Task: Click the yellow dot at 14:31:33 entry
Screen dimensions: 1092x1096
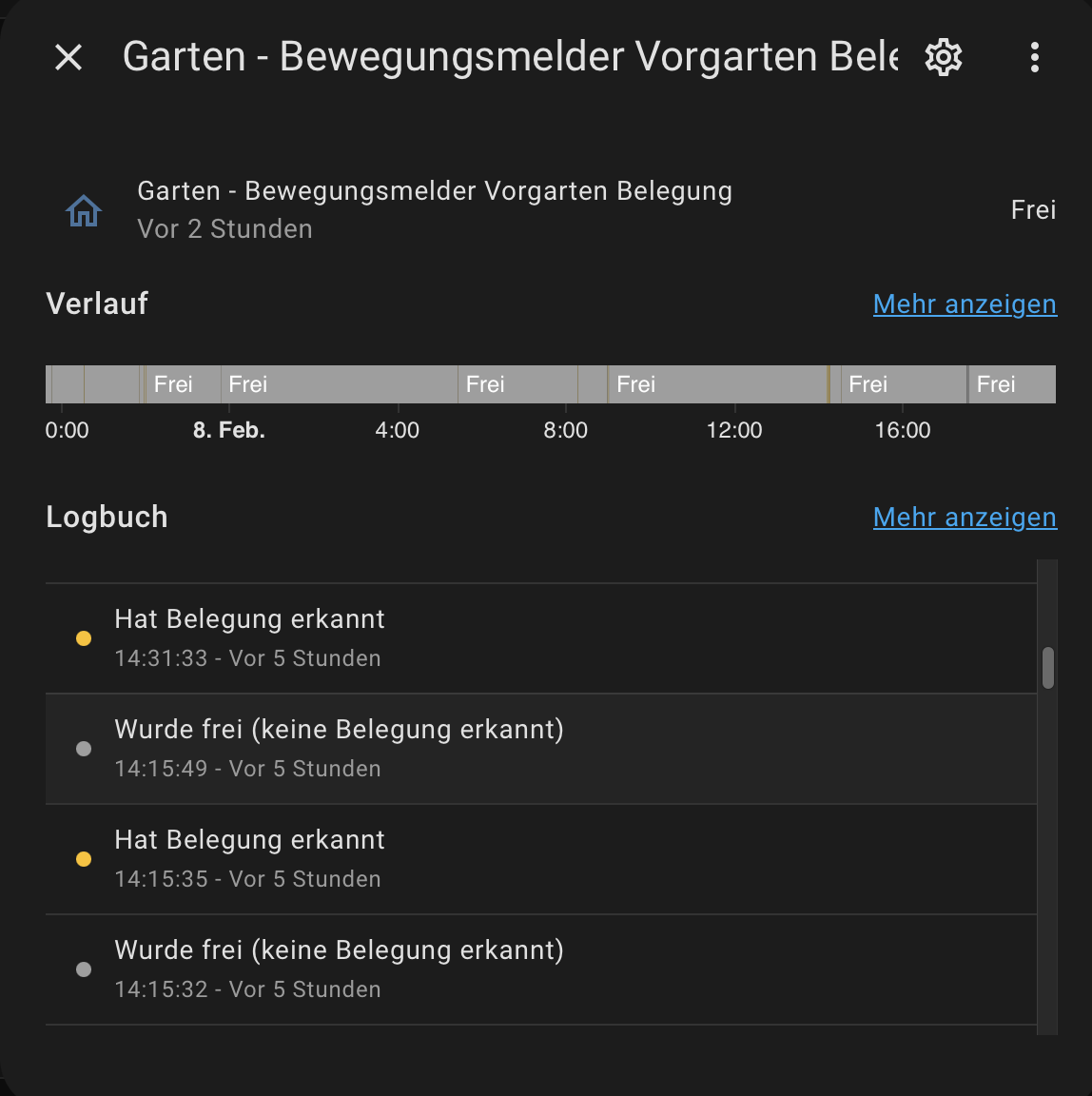Action: (x=84, y=638)
